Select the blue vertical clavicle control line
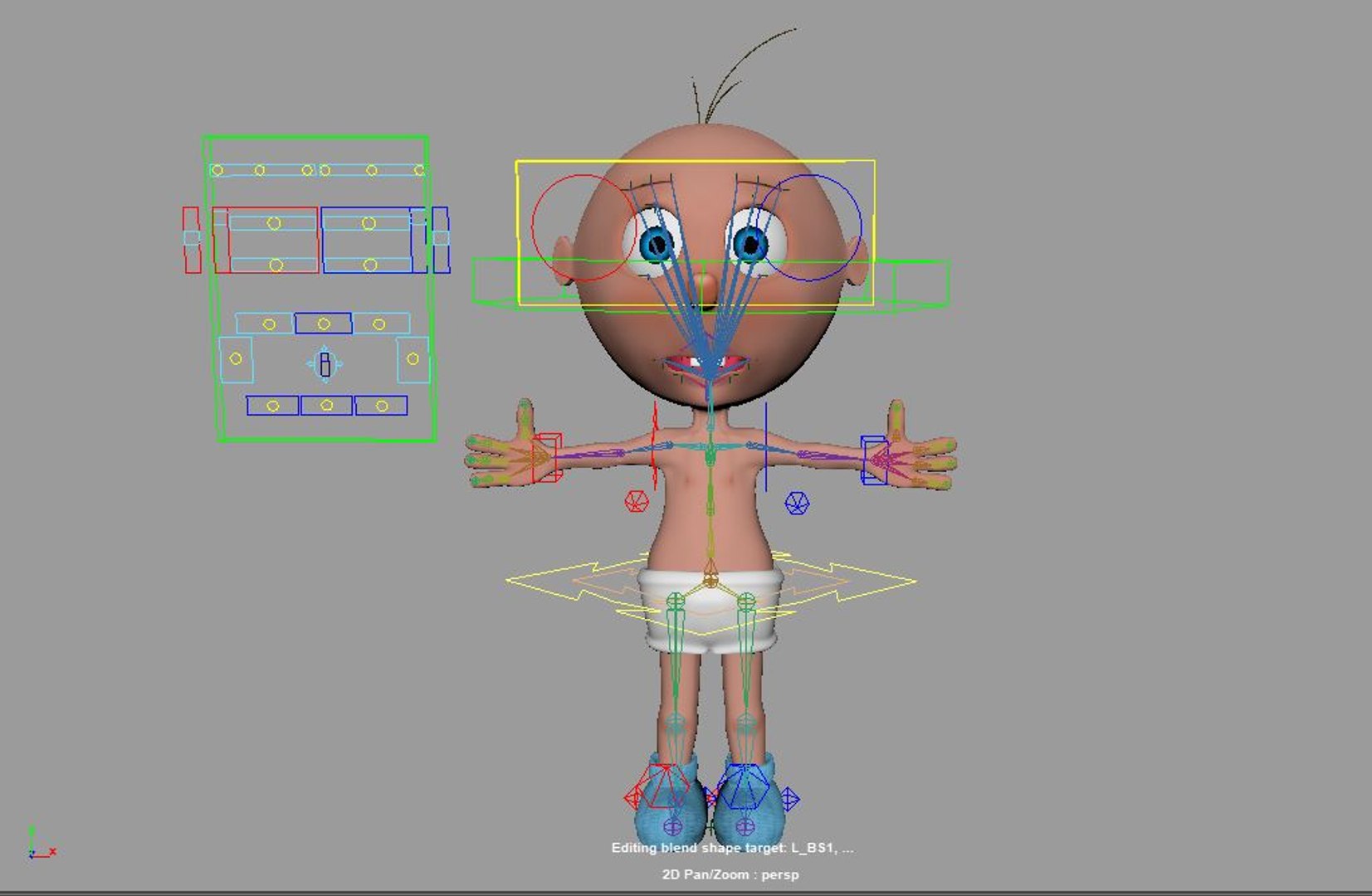This screenshot has width=1372, height=896. point(765,446)
